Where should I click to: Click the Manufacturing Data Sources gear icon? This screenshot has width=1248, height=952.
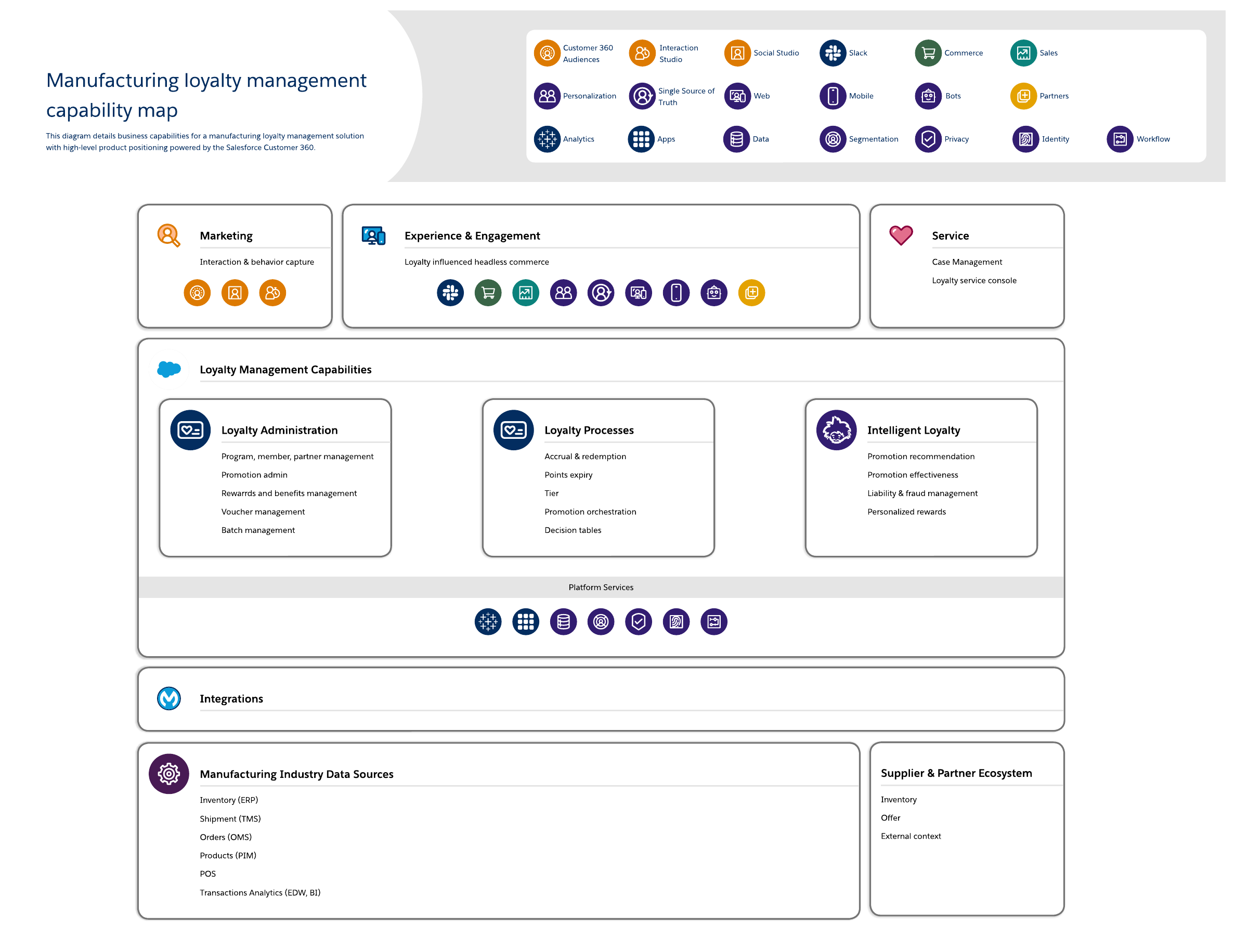[x=168, y=774]
